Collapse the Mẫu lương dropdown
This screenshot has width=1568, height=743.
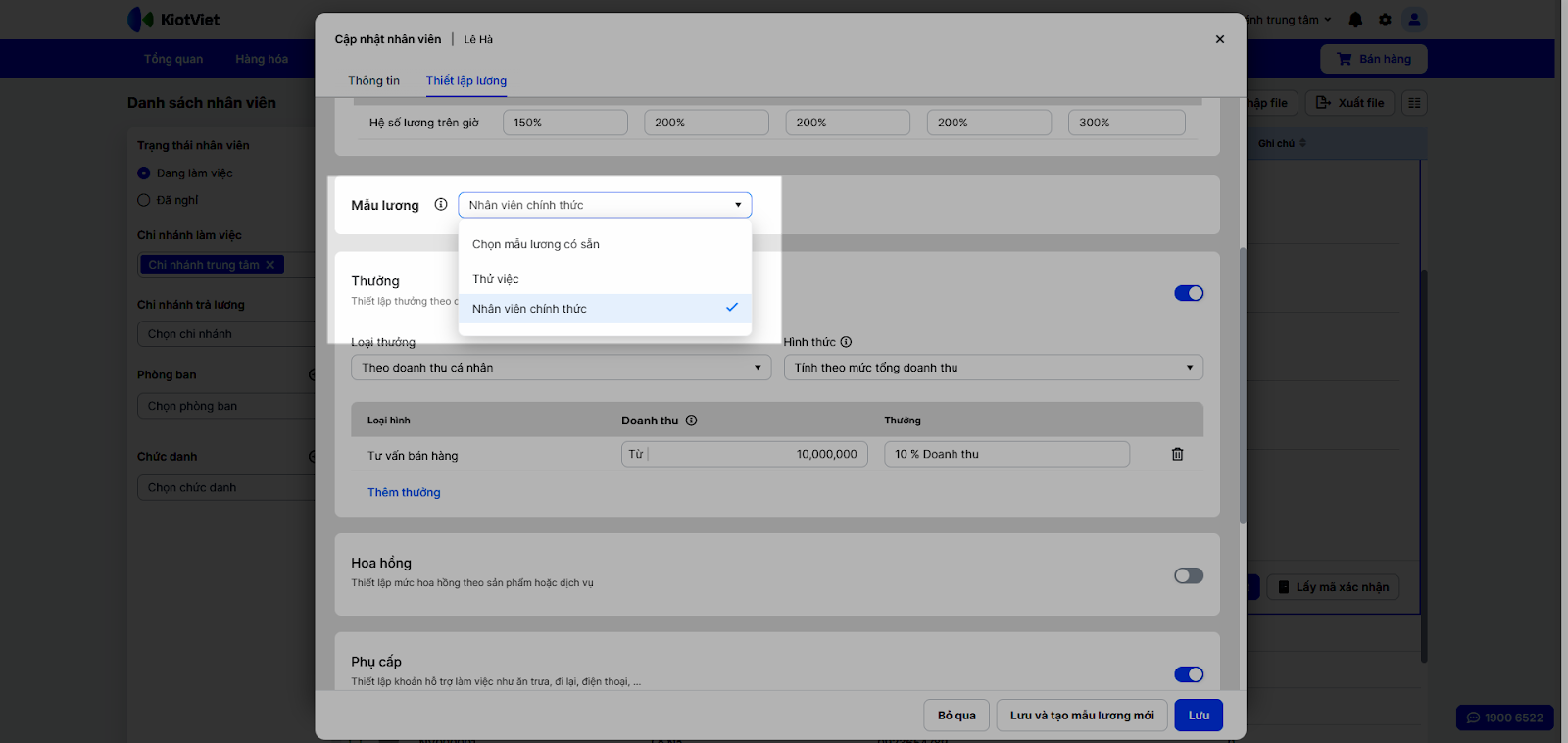(605, 205)
